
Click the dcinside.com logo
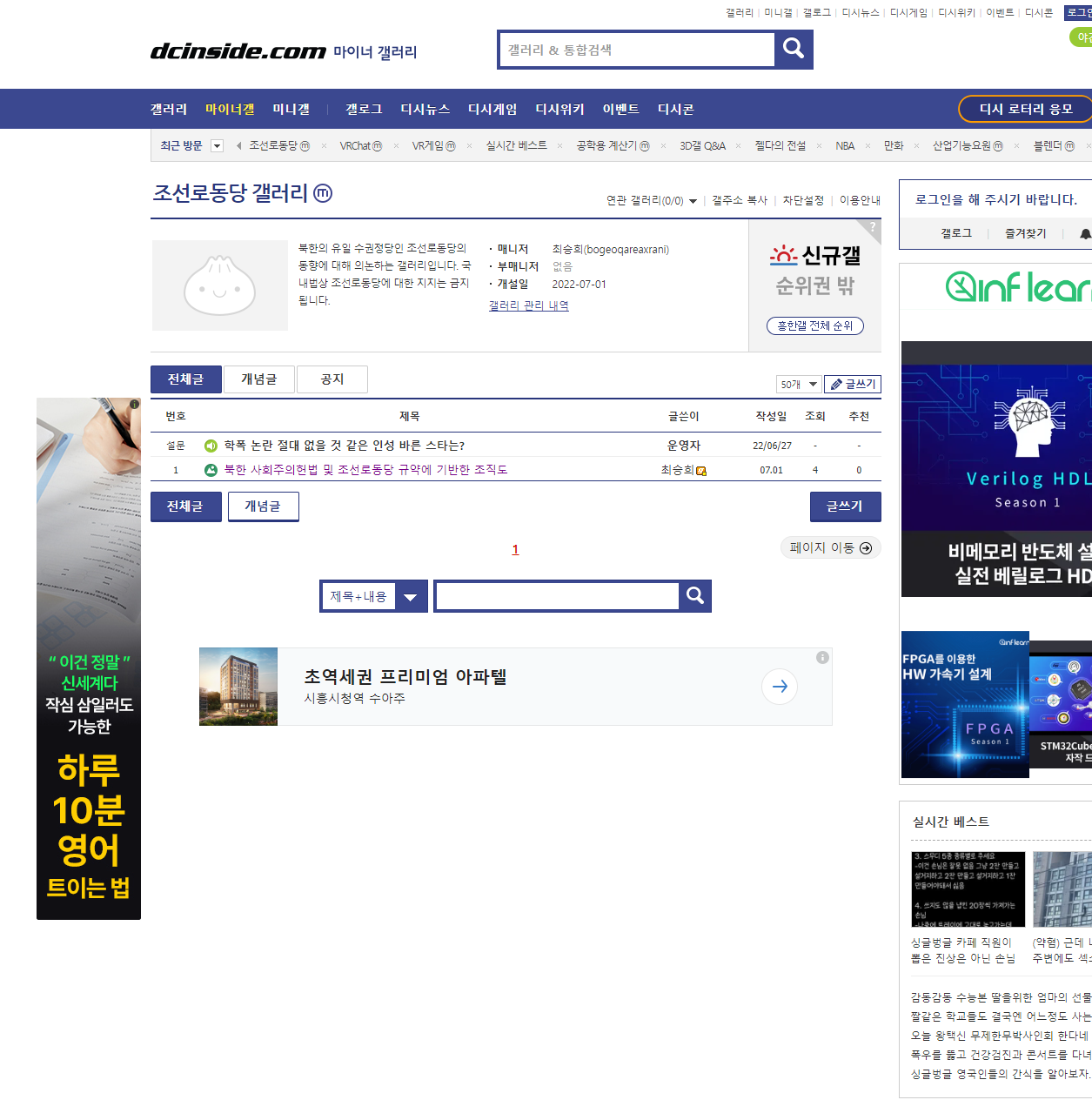pyautogui.click(x=238, y=51)
